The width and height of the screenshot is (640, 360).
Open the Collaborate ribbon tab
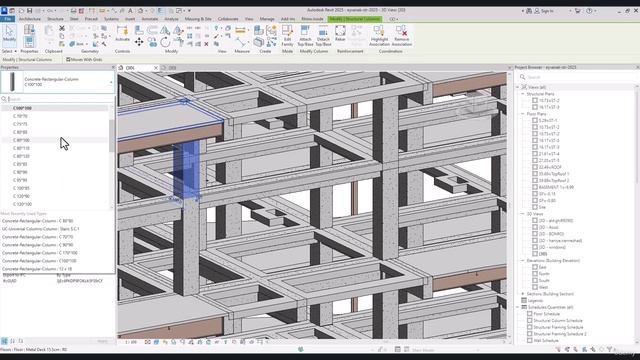228,19
